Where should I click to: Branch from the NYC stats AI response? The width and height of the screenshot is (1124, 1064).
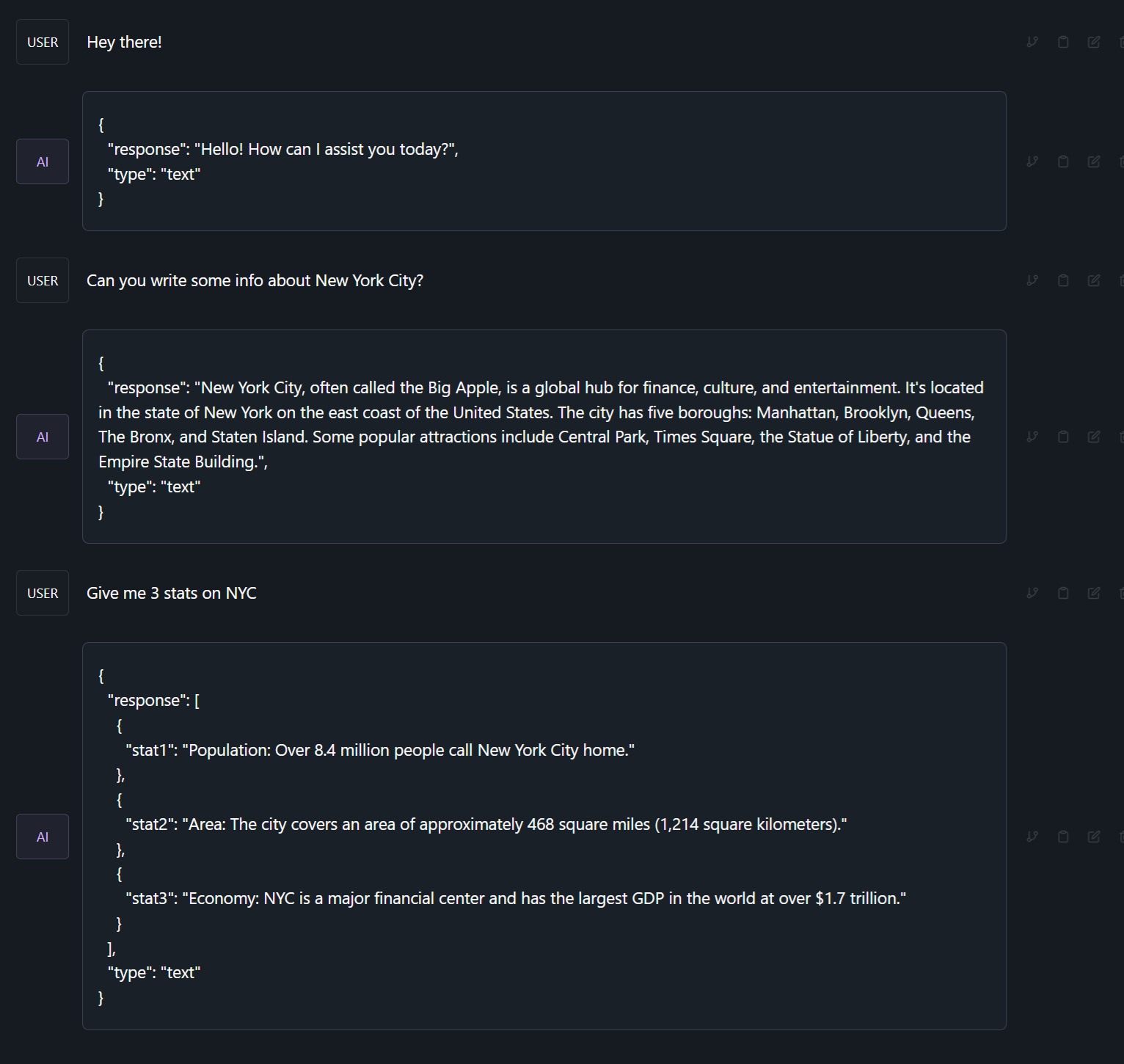(x=1032, y=837)
